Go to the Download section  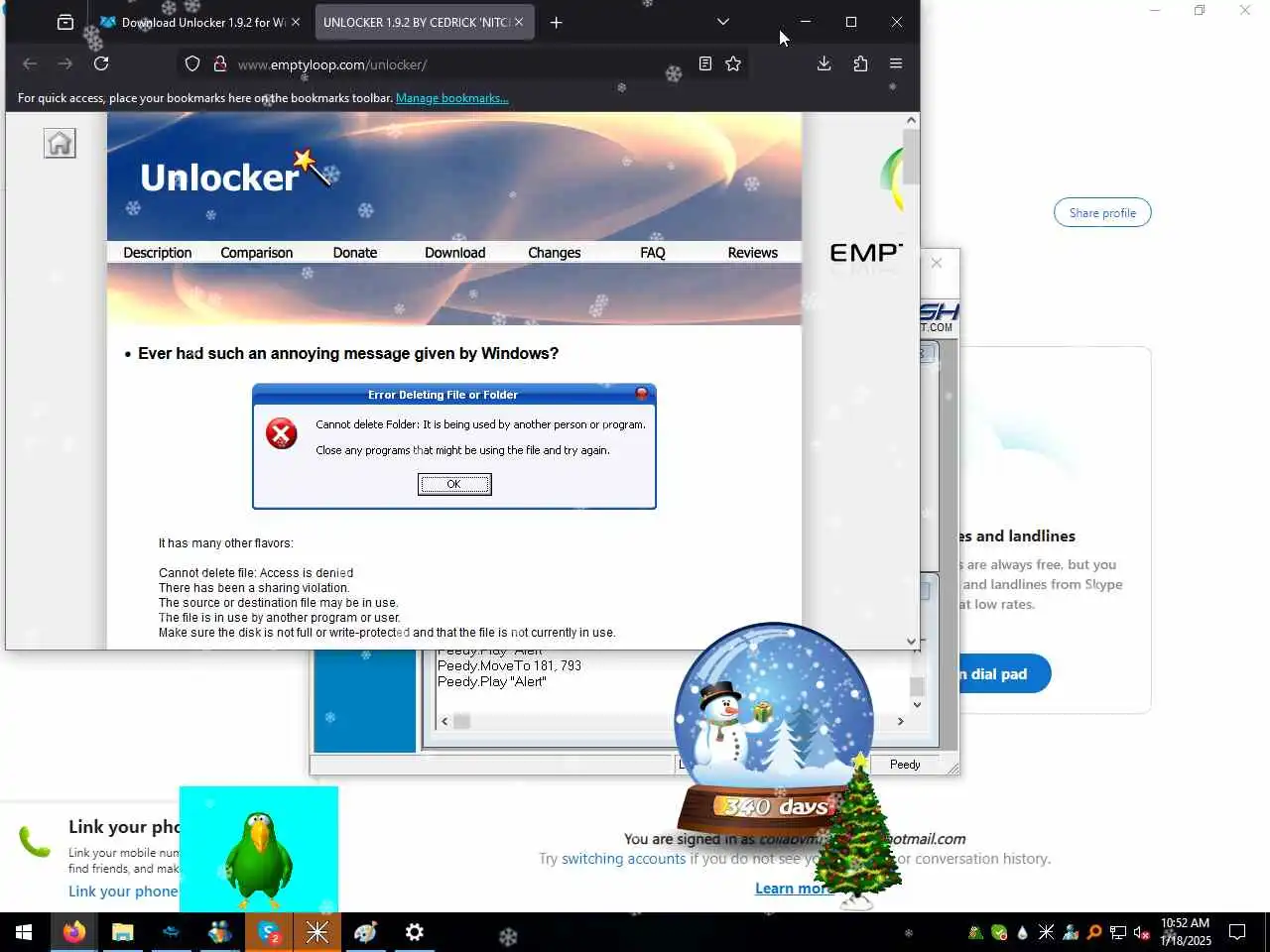[455, 253]
